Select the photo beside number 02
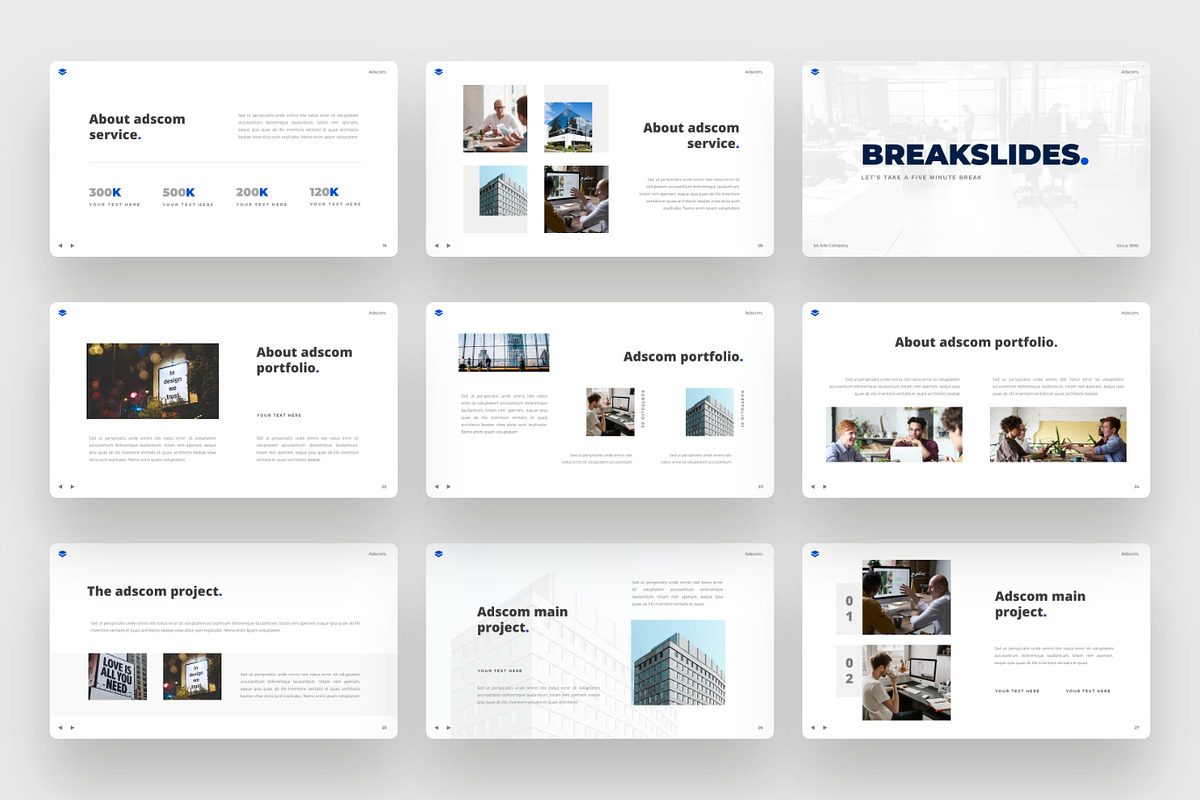1200x800 pixels. point(907,682)
